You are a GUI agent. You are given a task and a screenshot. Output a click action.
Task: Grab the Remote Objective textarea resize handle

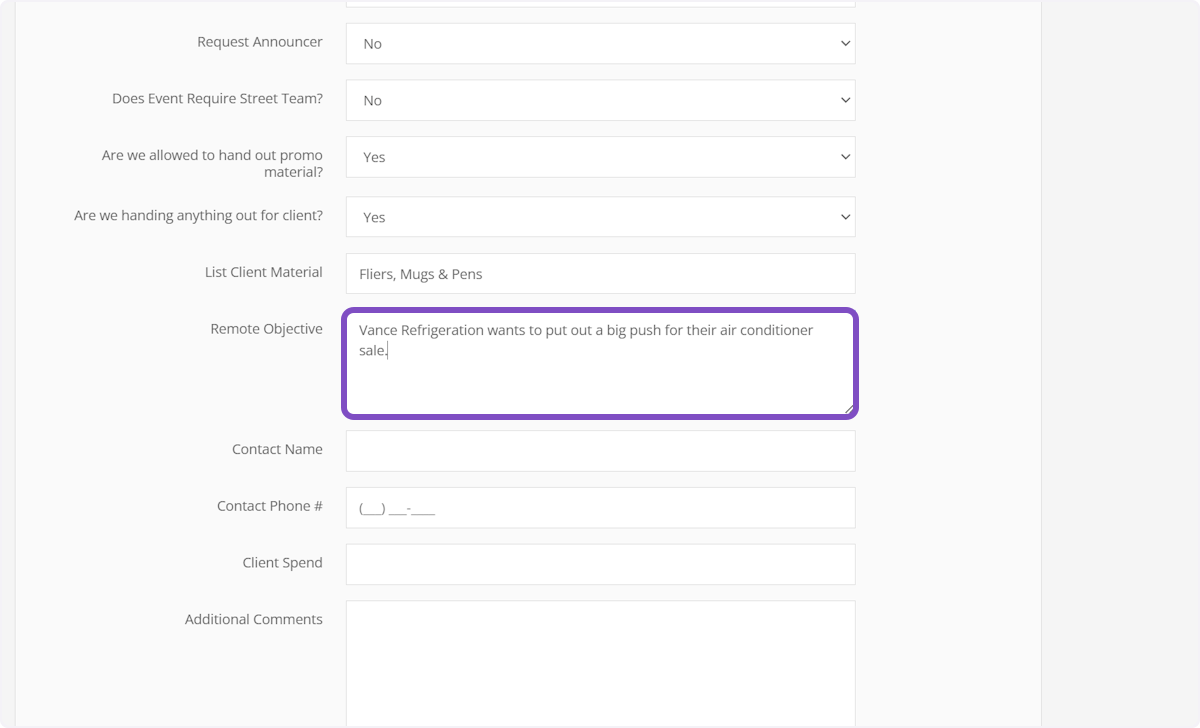click(848, 408)
